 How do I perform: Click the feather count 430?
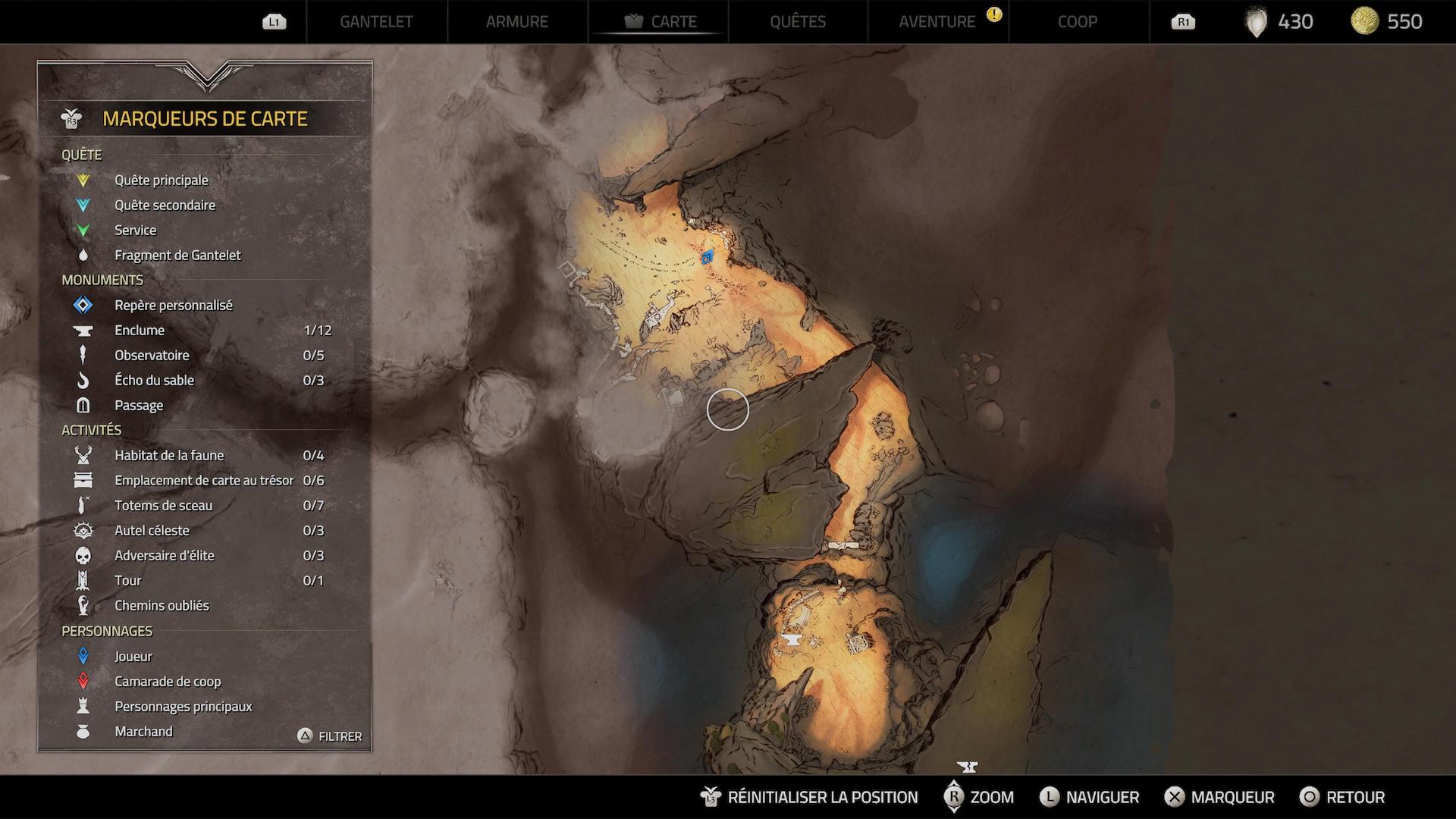[x=1295, y=22]
